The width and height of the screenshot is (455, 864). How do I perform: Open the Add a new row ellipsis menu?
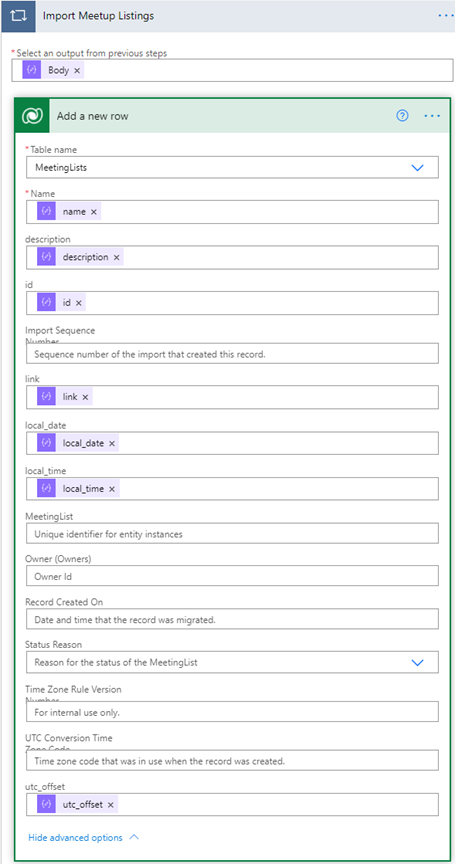click(x=432, y=116)
